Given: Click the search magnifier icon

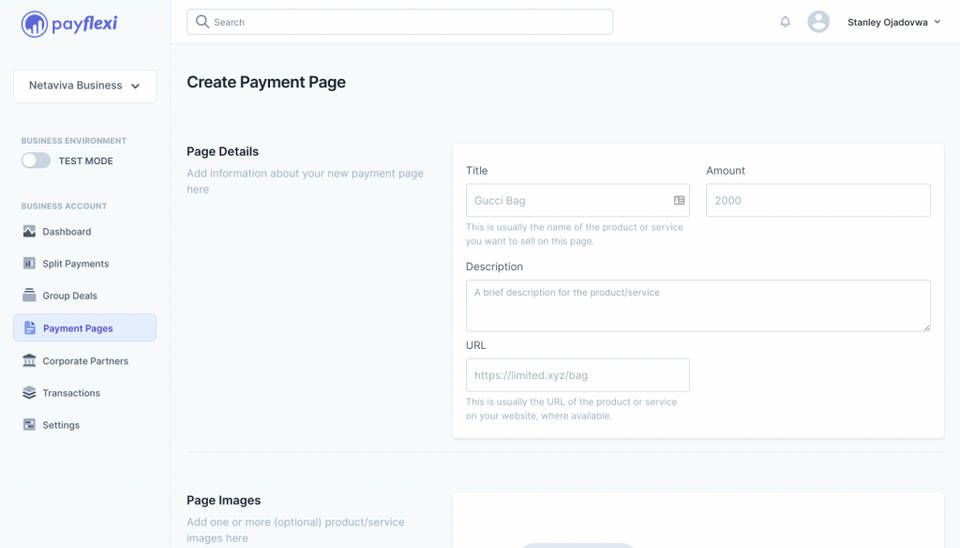Looking at the screenshot, I should (202, 21).
